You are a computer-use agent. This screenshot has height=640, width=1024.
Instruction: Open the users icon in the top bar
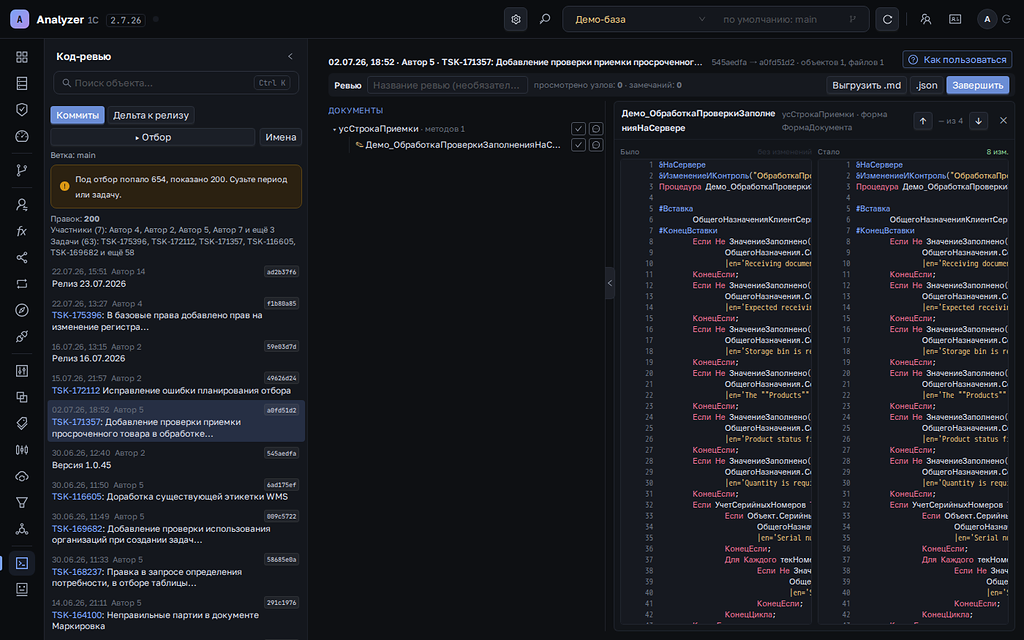point(925,20)
